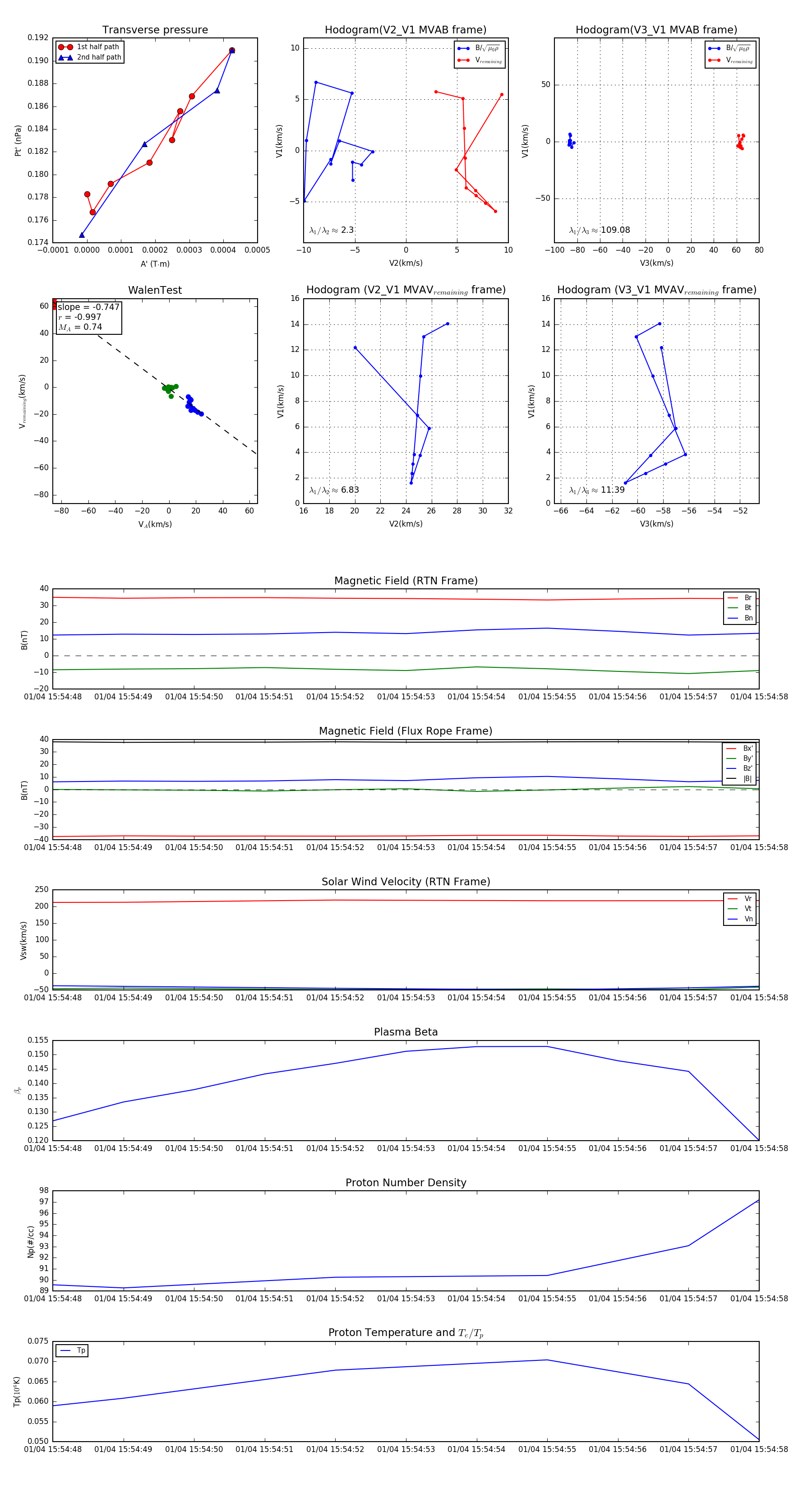Click the Plasma Beta plot title
812x1489 pixels.
pos(406,1032)
